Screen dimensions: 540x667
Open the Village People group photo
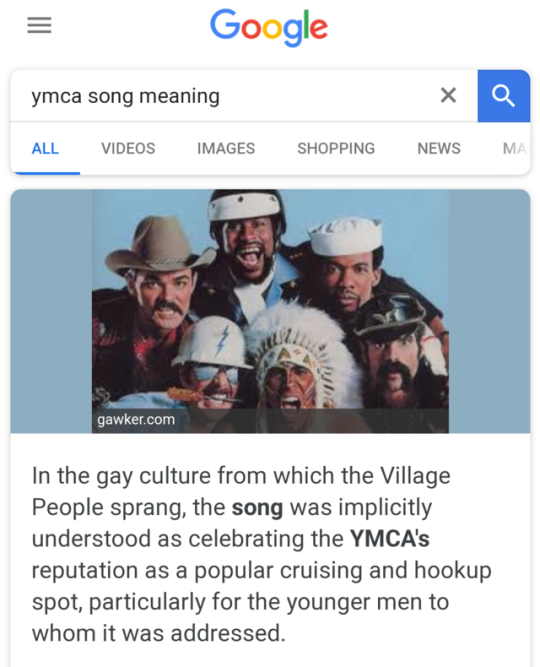coord(270,311)
